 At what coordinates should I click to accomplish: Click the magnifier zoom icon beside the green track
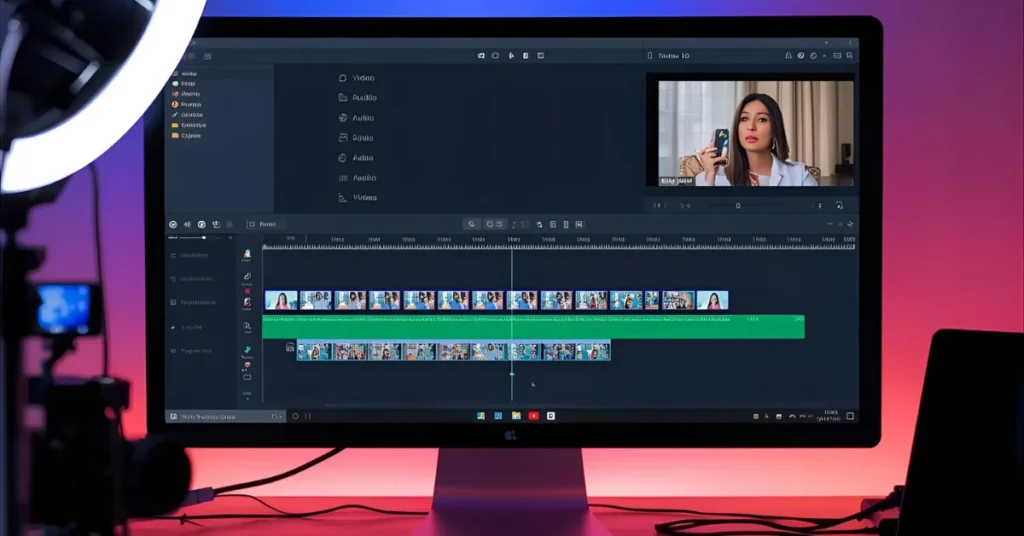coord(247,326)
